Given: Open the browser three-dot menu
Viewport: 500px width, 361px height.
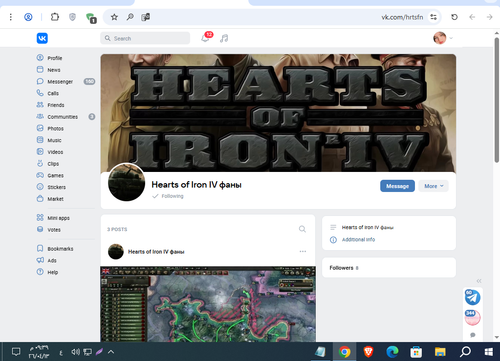Looking at the screenshot, I should [x=11, y=17].
